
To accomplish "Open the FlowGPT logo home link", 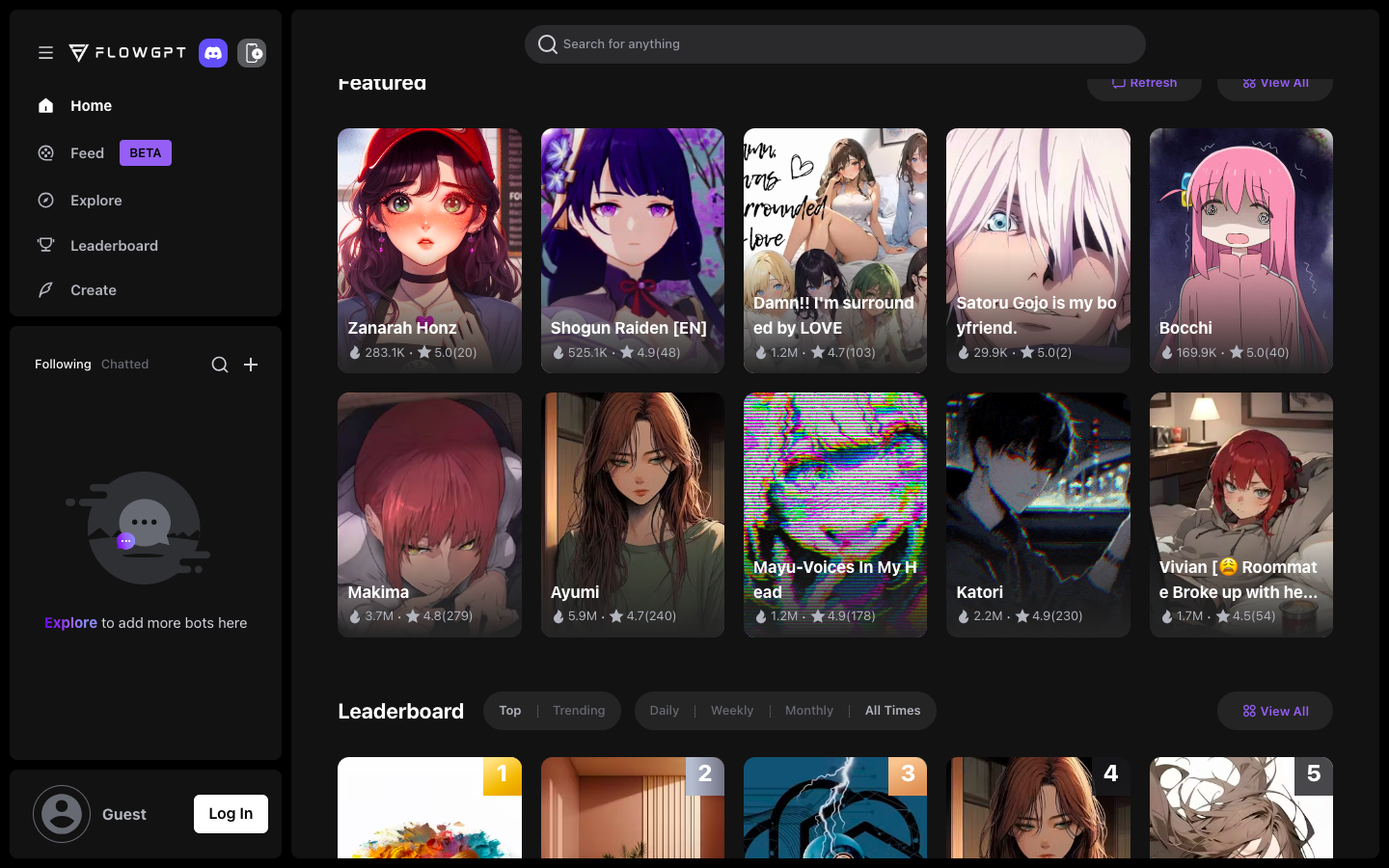I will coord(127,53).
